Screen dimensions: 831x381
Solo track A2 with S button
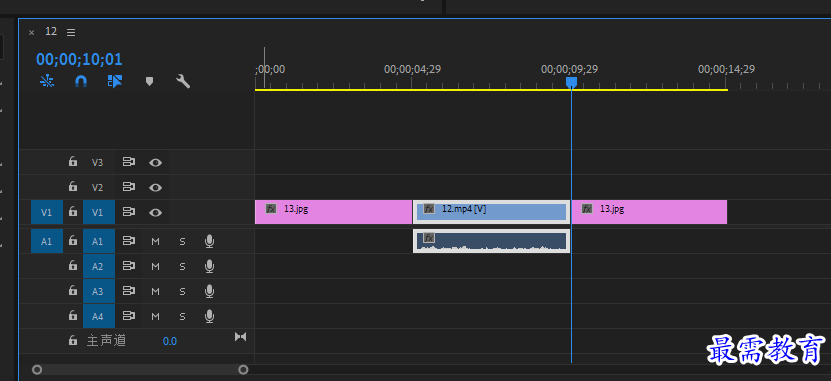pyautogui.click(x=182, y=267)
